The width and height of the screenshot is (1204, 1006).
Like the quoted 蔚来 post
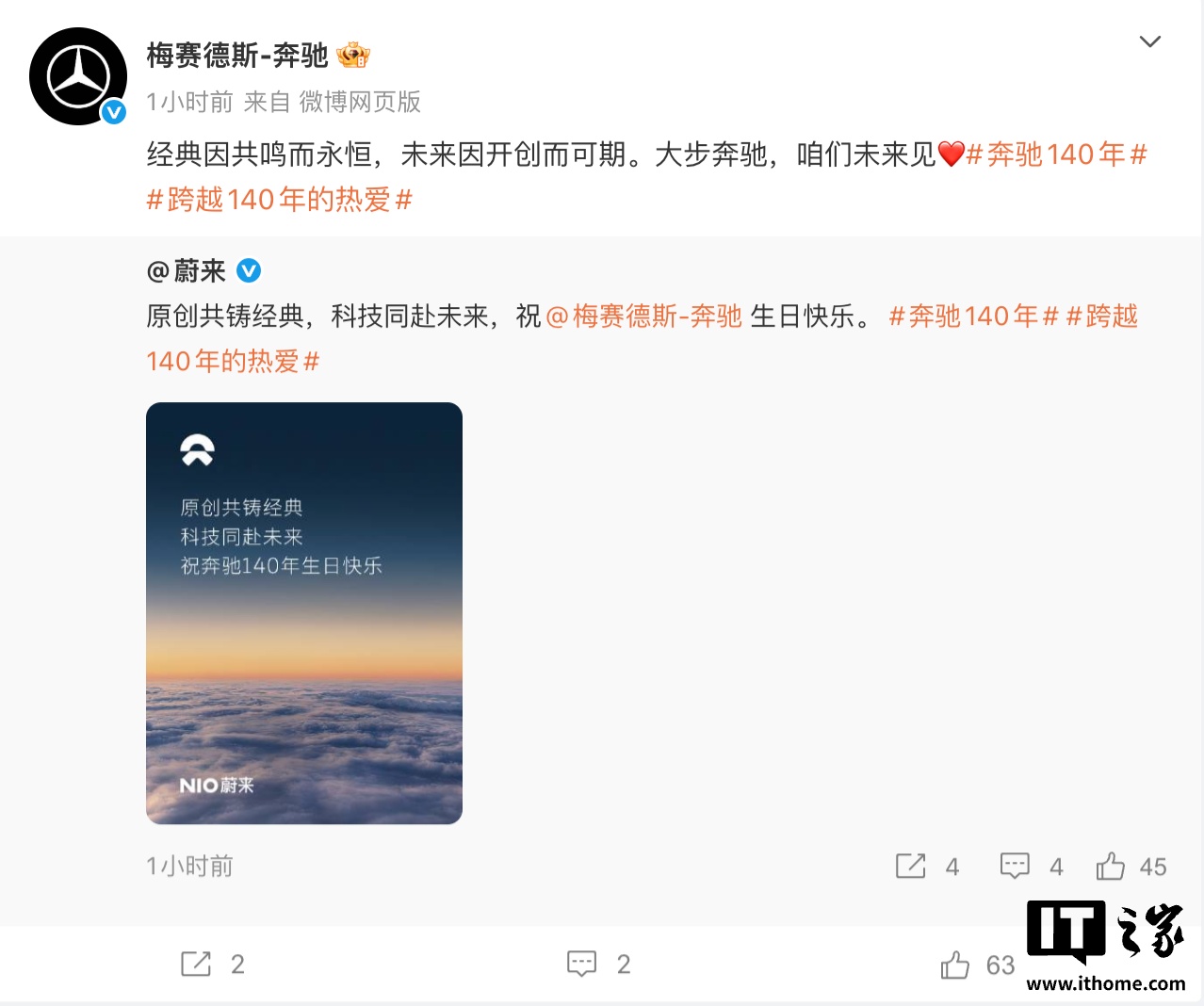pyautogui.click(x=1111, y=866)
